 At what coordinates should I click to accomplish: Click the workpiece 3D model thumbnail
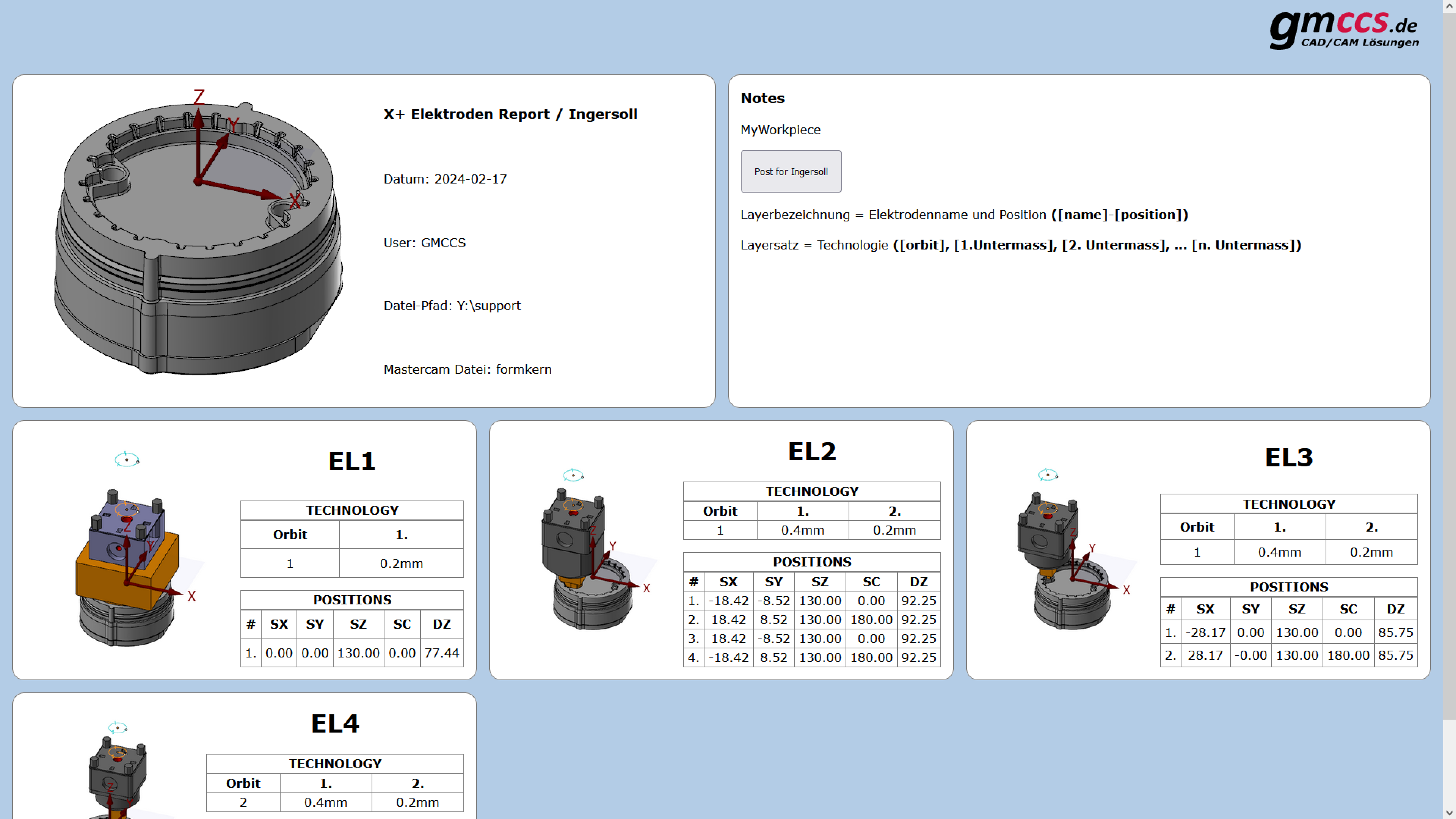198,237
